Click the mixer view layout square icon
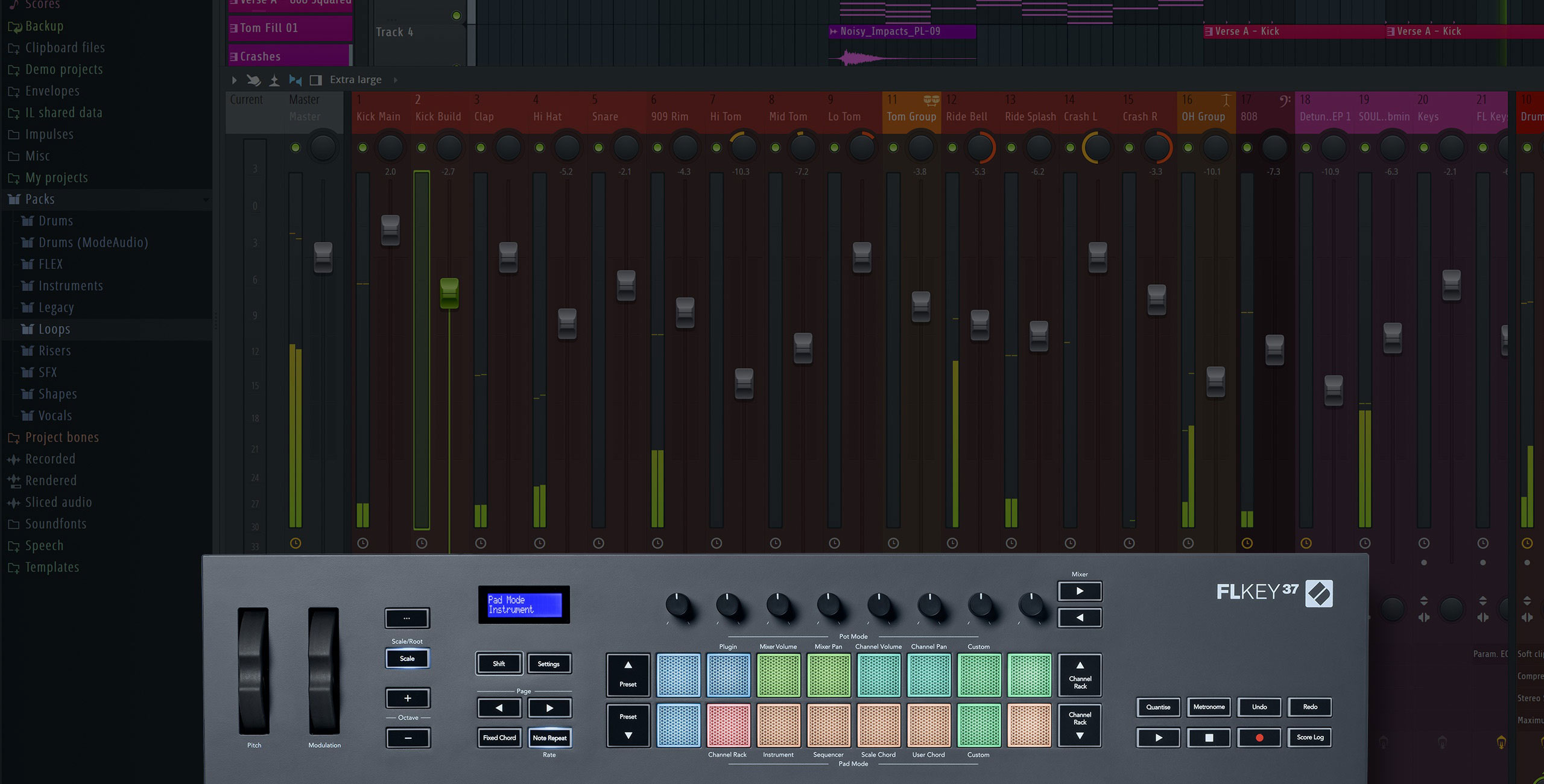1544x784 pixels. 315,80
